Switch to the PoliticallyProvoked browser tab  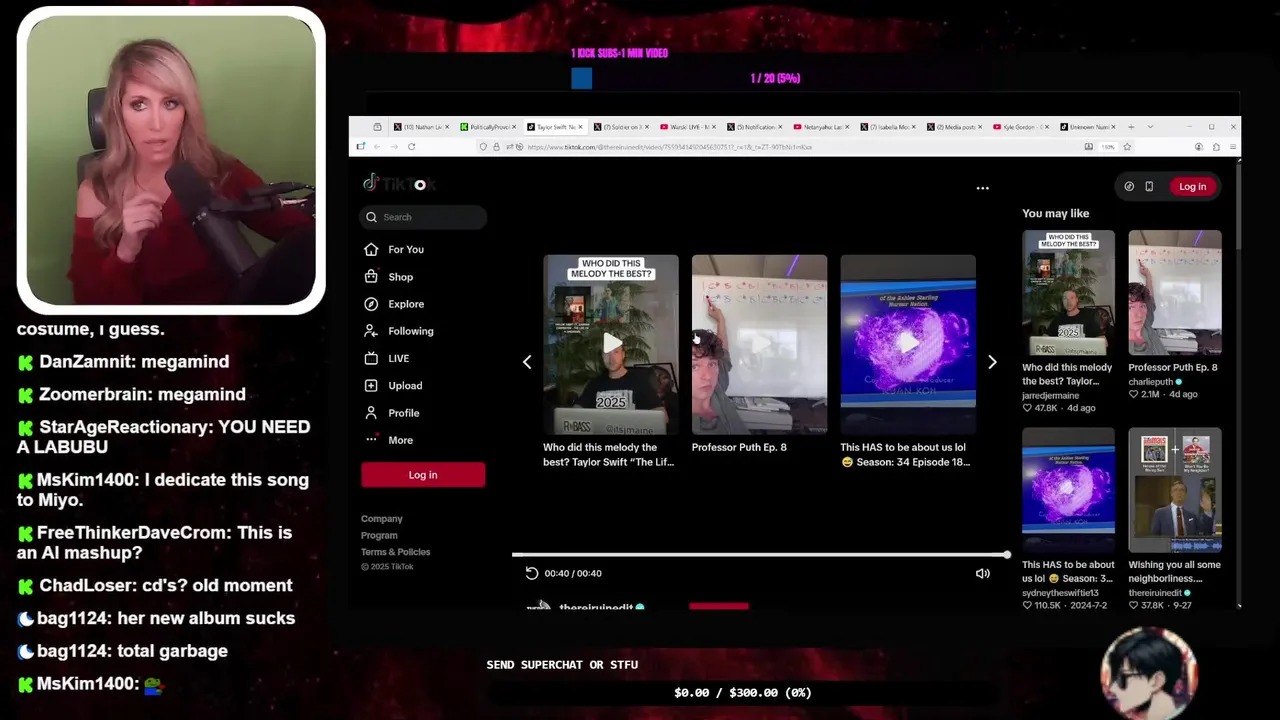[x=488, y=127]
